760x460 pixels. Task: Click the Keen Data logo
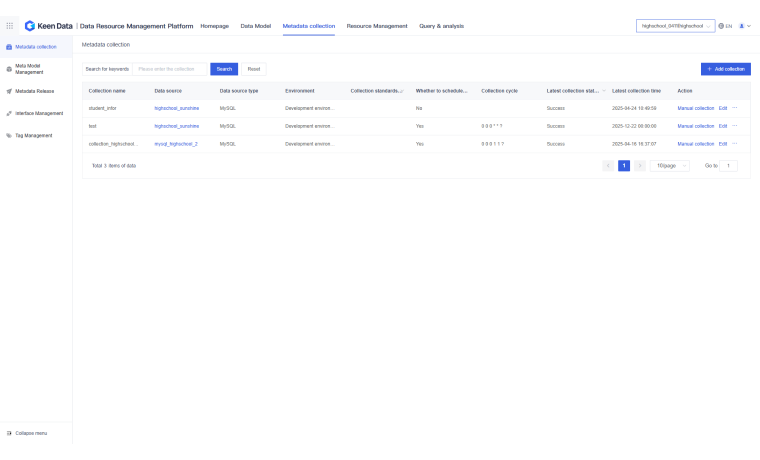(48, 26)
